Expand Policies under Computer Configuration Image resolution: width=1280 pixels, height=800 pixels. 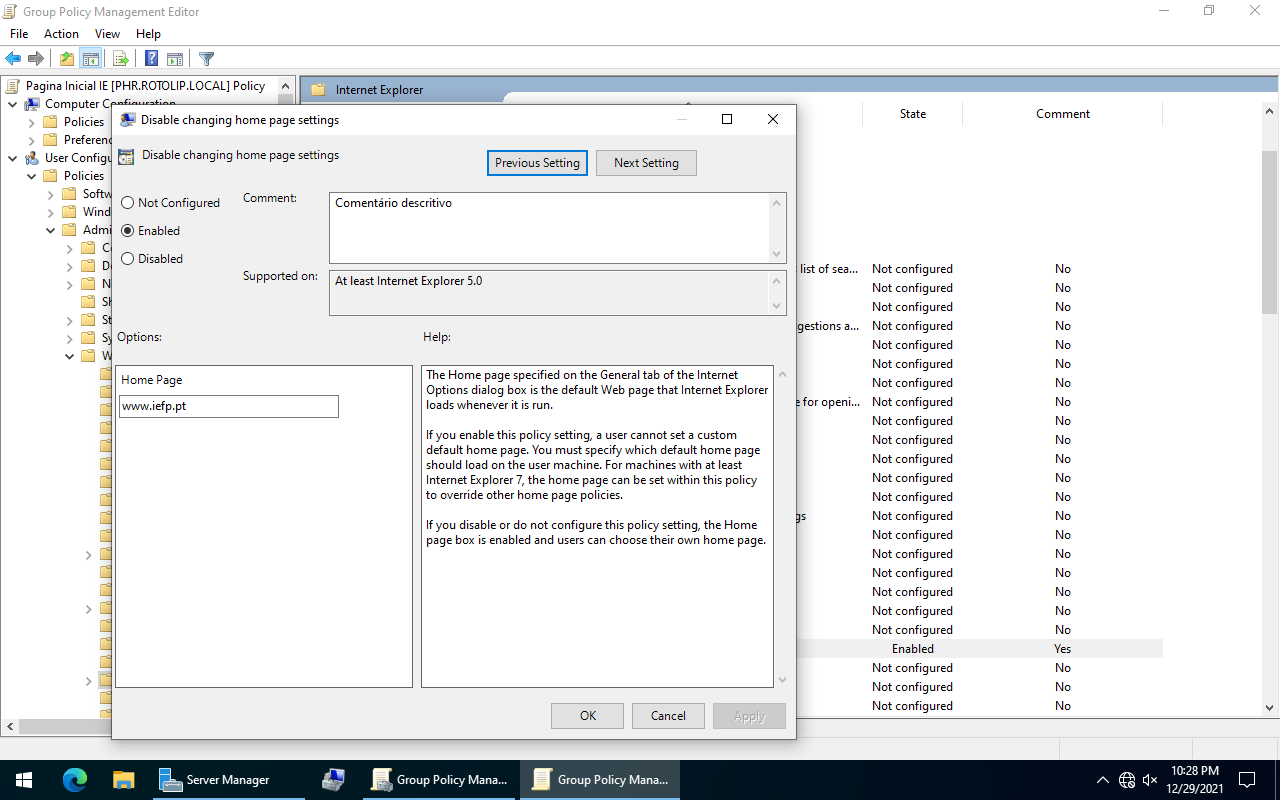point(32,122)
